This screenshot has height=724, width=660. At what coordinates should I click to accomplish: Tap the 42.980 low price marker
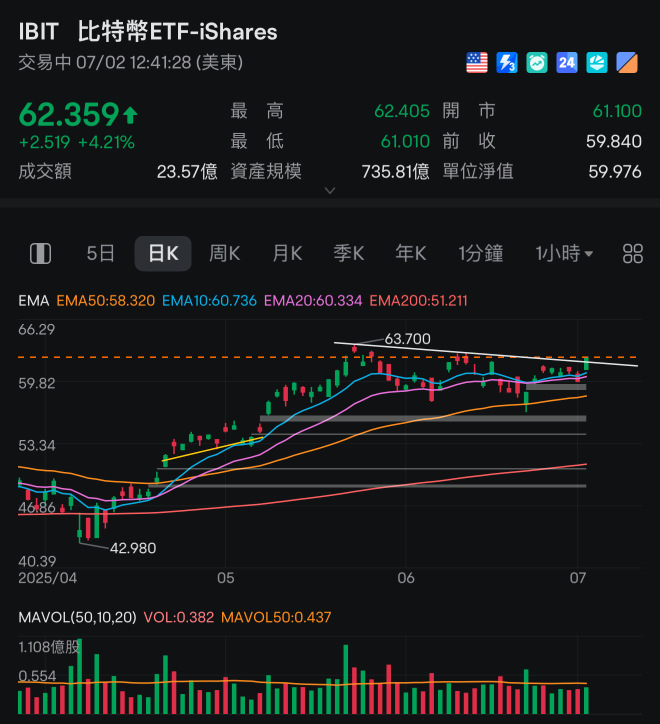(x=133, y=548)
